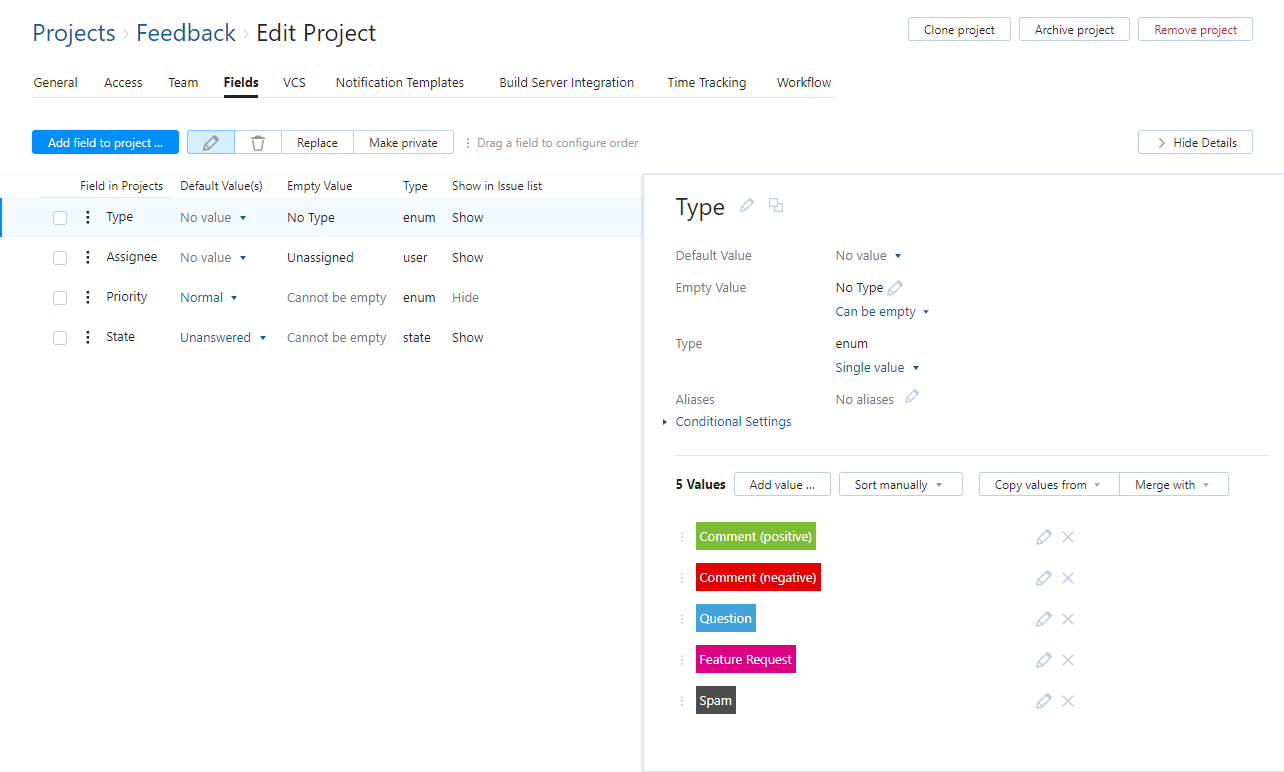
Task: Click the Clone project button
Action: (959, 30)
